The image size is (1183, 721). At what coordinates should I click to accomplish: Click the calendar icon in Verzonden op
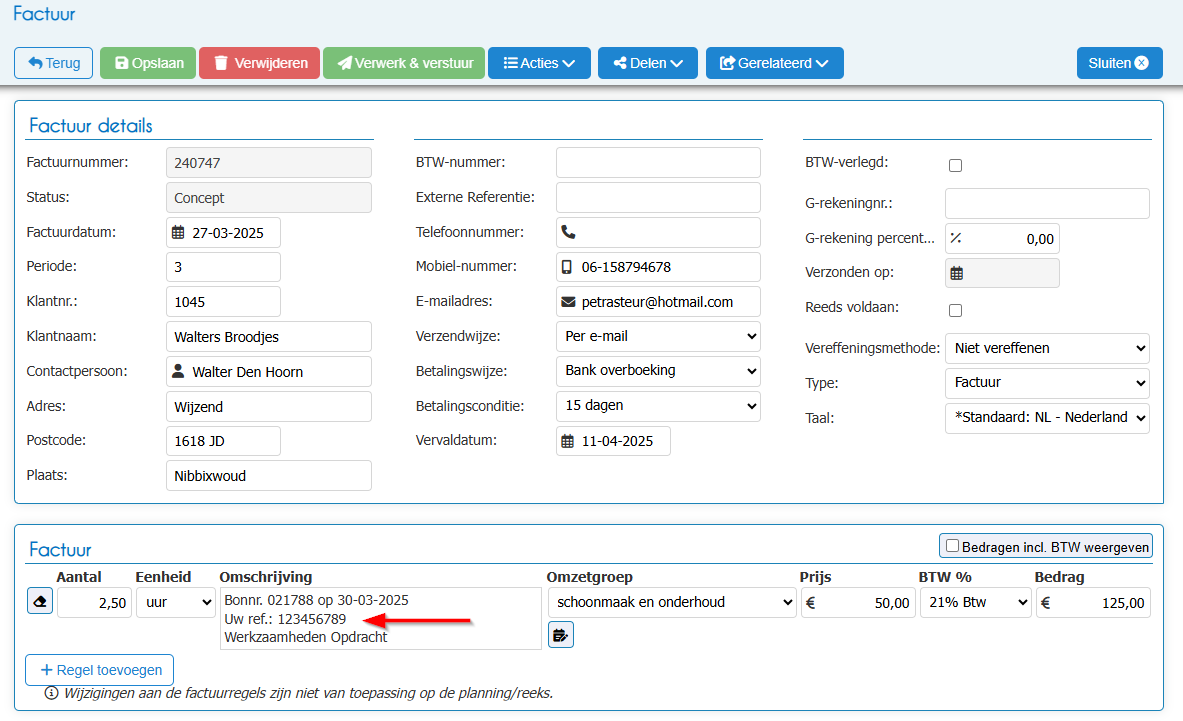click(x=957, y=273)
